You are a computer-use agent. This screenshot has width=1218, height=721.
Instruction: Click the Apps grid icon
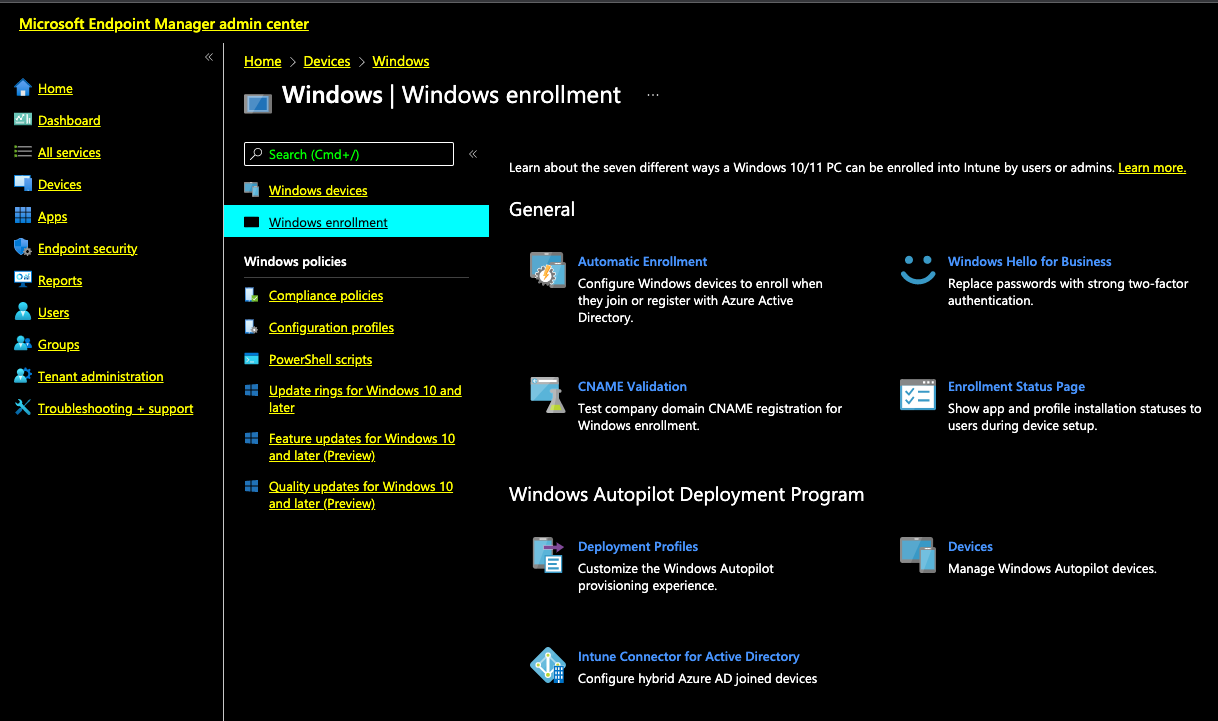[x=23, y=216]
